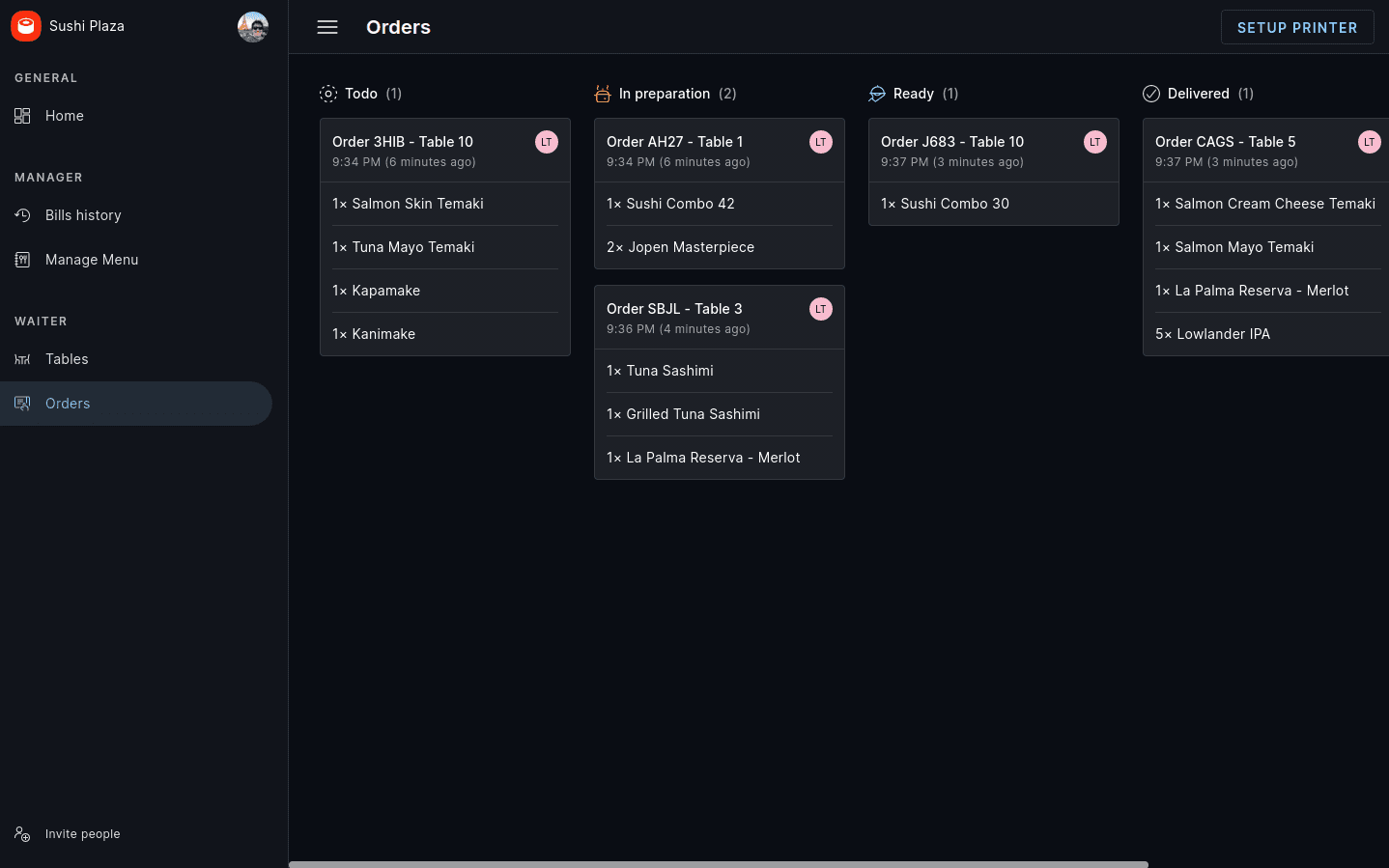Click LT avatar on Order 3HIB
This screenshot has width=1389, height=868.
(x=547, y=142)
